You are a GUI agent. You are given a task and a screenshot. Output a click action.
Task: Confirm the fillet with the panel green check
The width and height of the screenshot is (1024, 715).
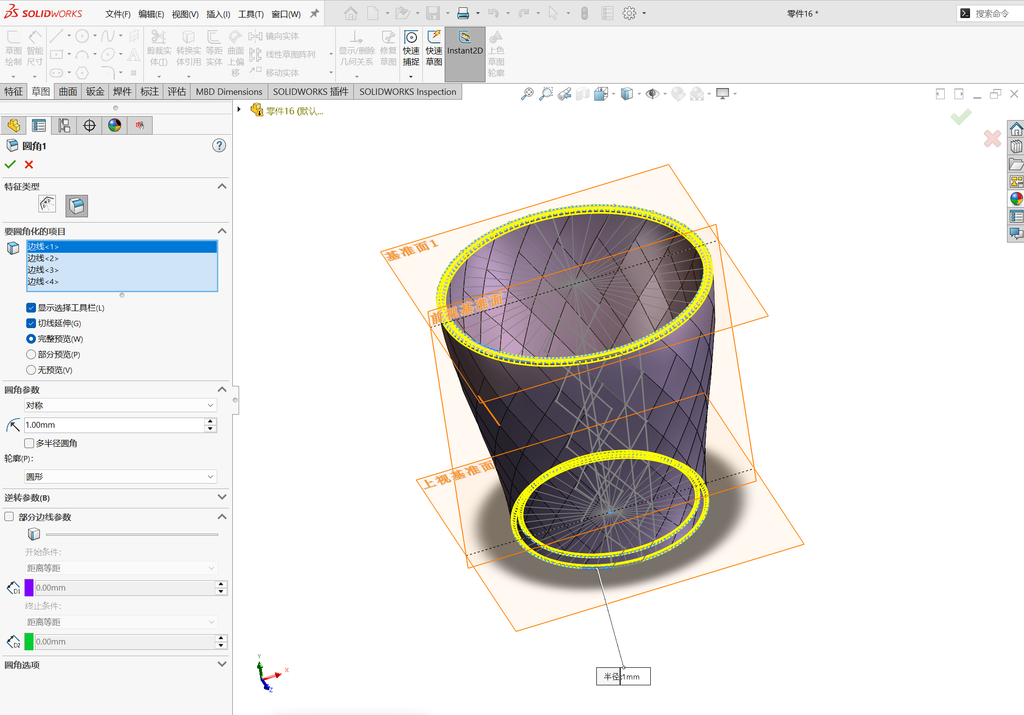tap(10, 165)
